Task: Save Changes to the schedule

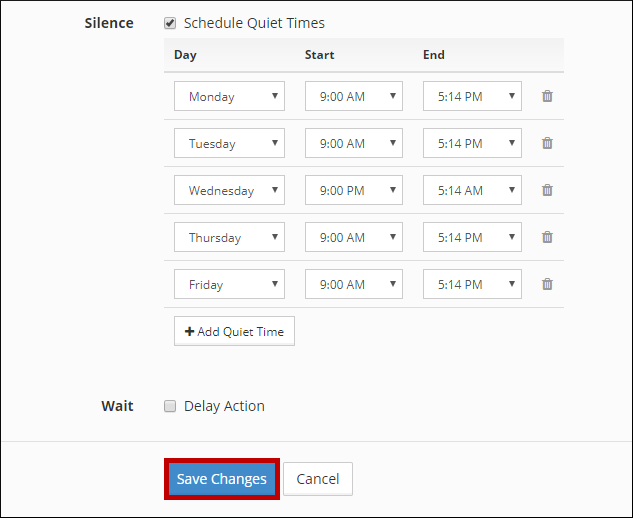Action: point(222,479)
